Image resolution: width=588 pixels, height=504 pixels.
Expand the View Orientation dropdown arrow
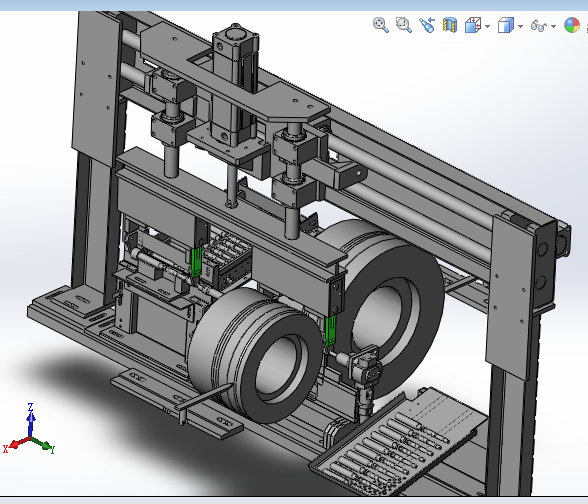pyautogui.click(x=487, y=26)
